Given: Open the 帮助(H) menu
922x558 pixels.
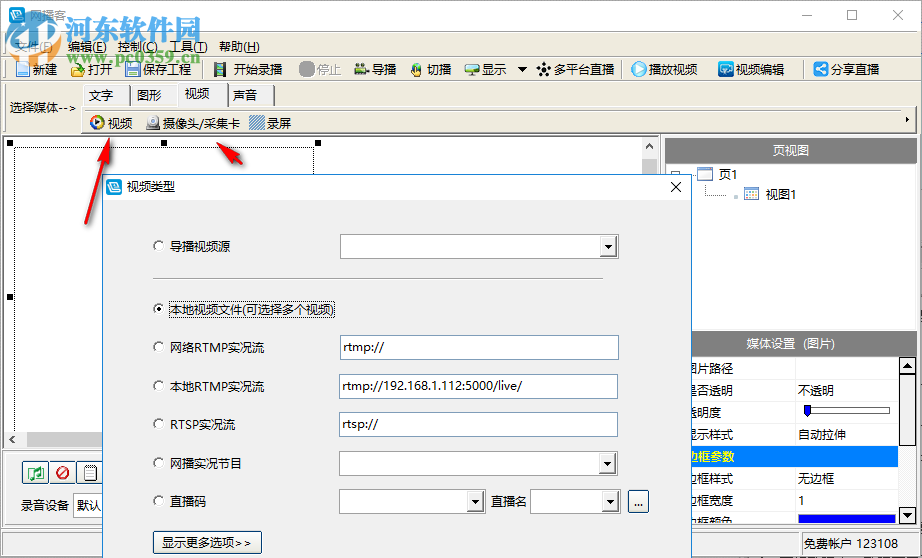Looking at the screenshot, I should tap(239, 47).
